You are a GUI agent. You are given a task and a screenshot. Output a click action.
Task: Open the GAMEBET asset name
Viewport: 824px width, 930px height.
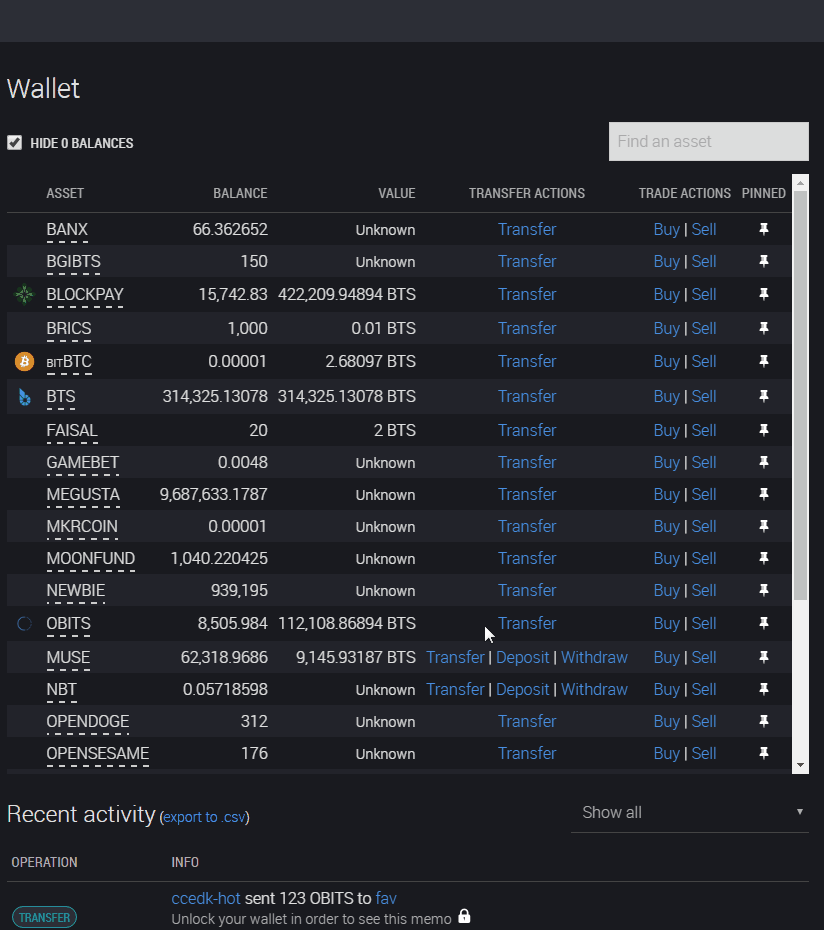82,463
